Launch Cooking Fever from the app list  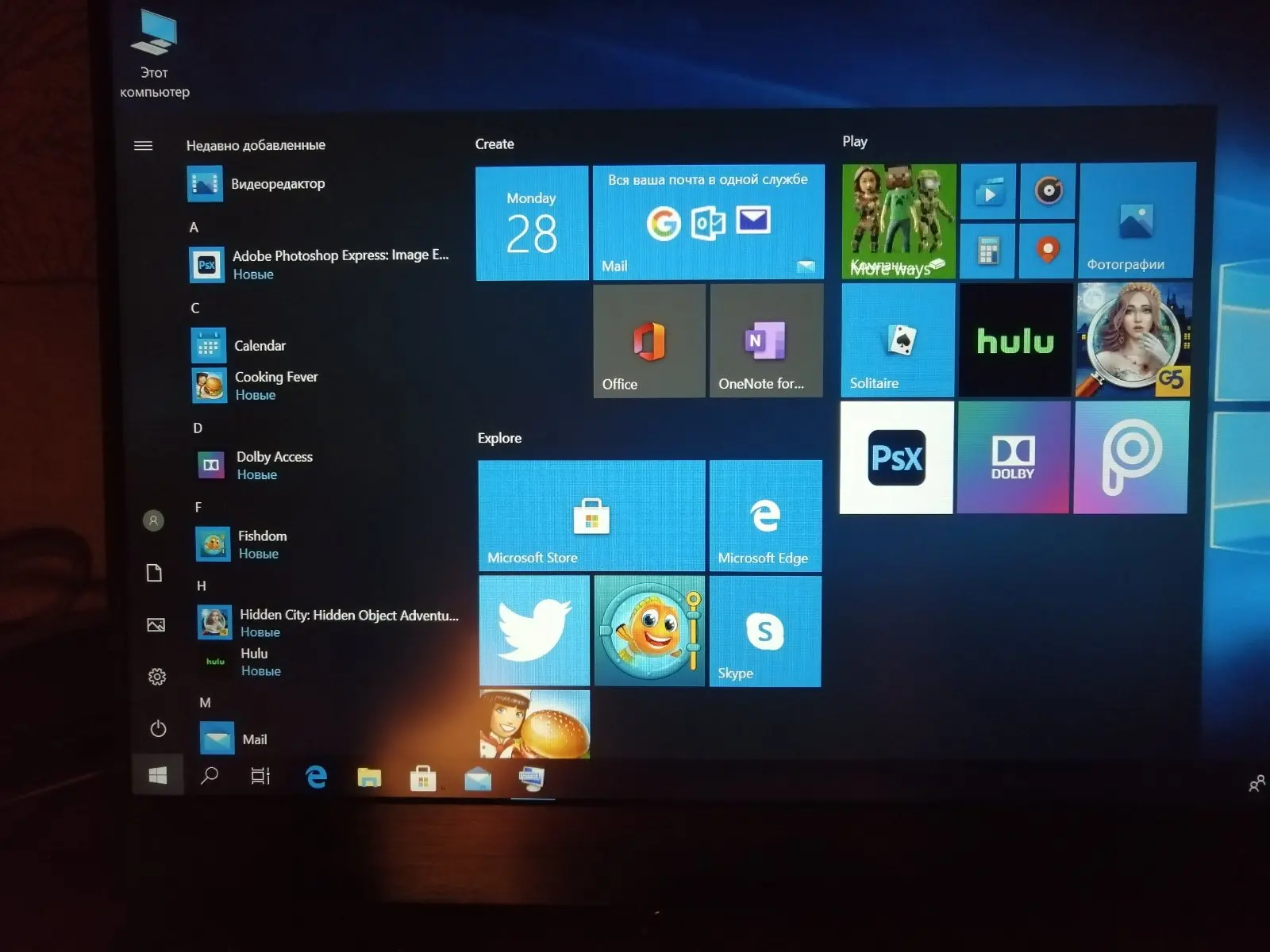325,385
